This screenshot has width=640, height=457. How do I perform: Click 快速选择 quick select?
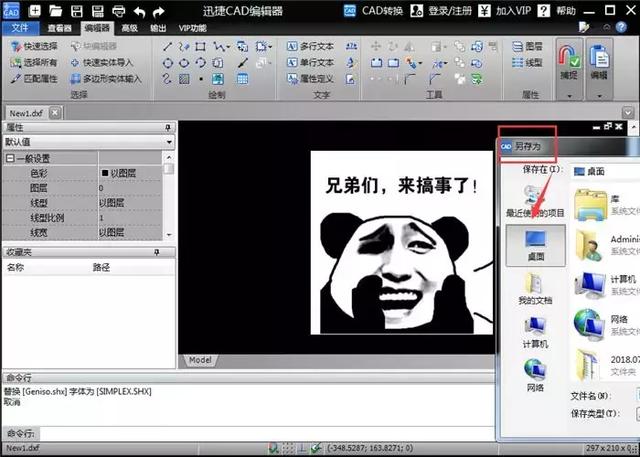[x=34, y=46]
